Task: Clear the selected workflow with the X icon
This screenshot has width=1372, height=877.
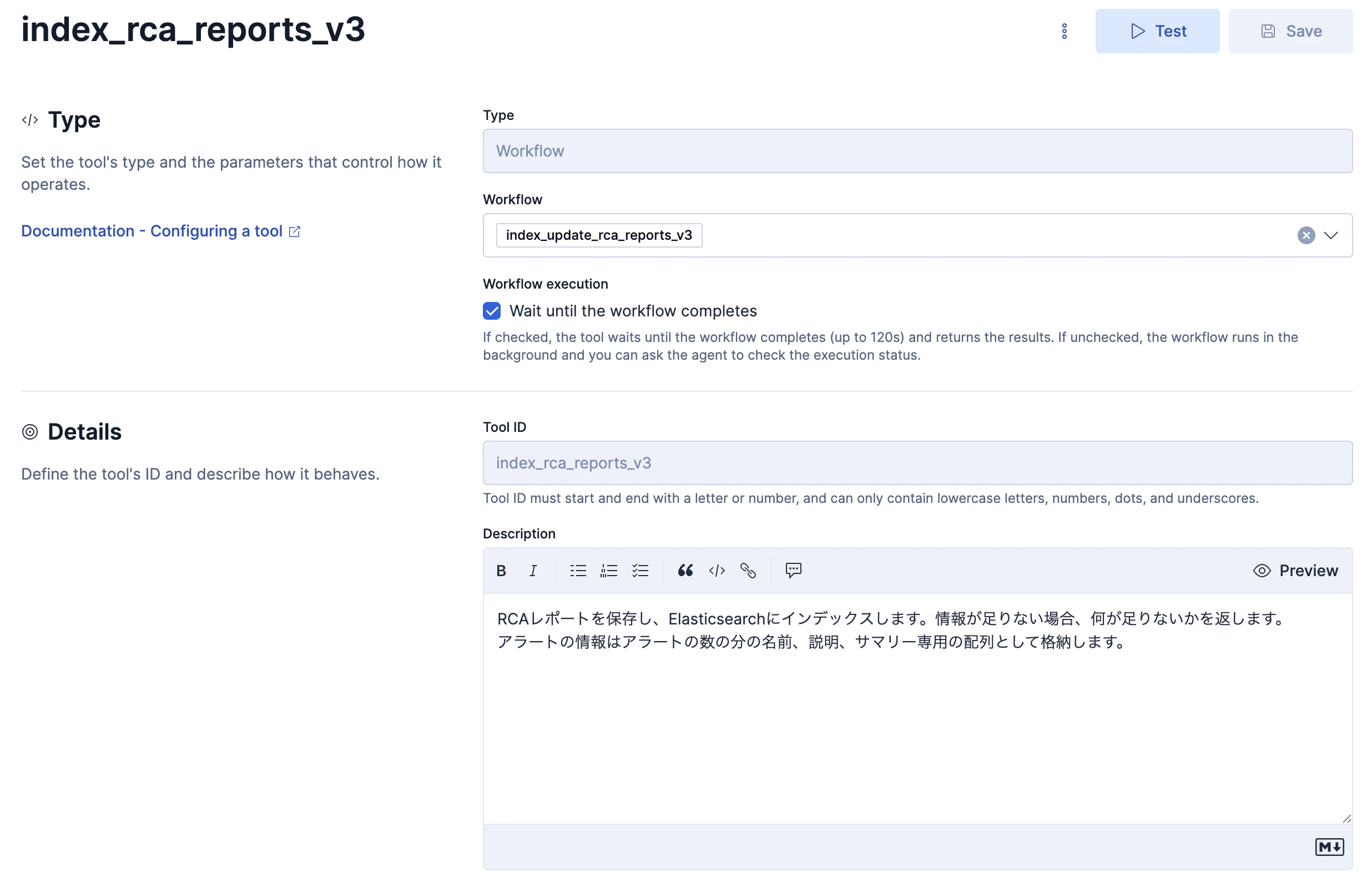Action: point(1306,235)
